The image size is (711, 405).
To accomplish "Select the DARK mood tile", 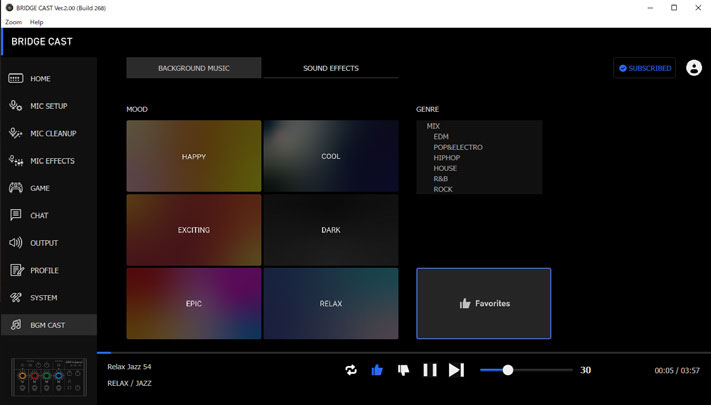I will click(331, 230).
